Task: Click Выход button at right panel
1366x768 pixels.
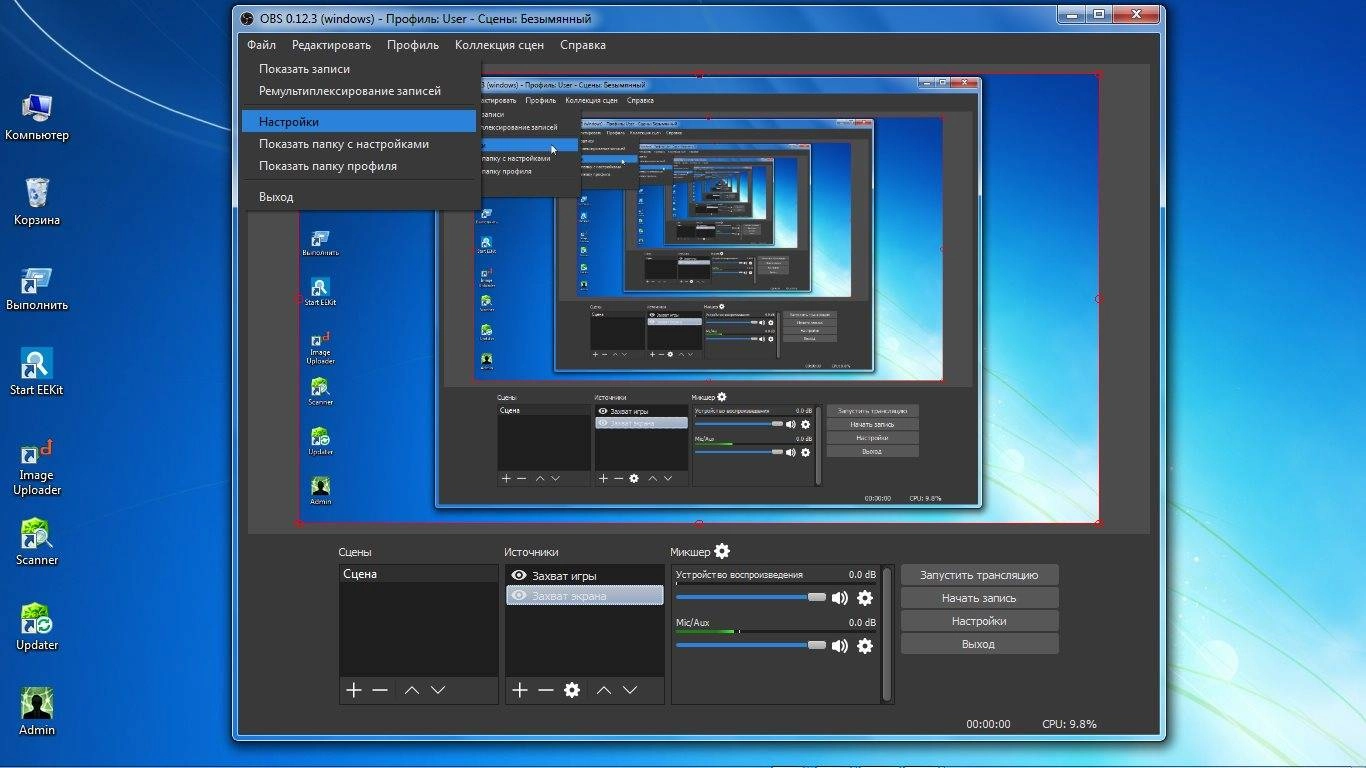Action: pos(979,644)
